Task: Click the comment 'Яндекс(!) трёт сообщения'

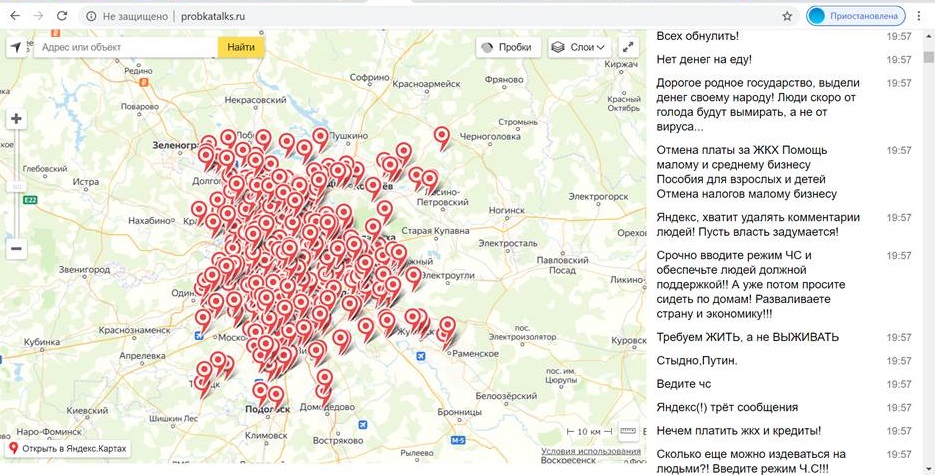Action: [x=727, y=407]
